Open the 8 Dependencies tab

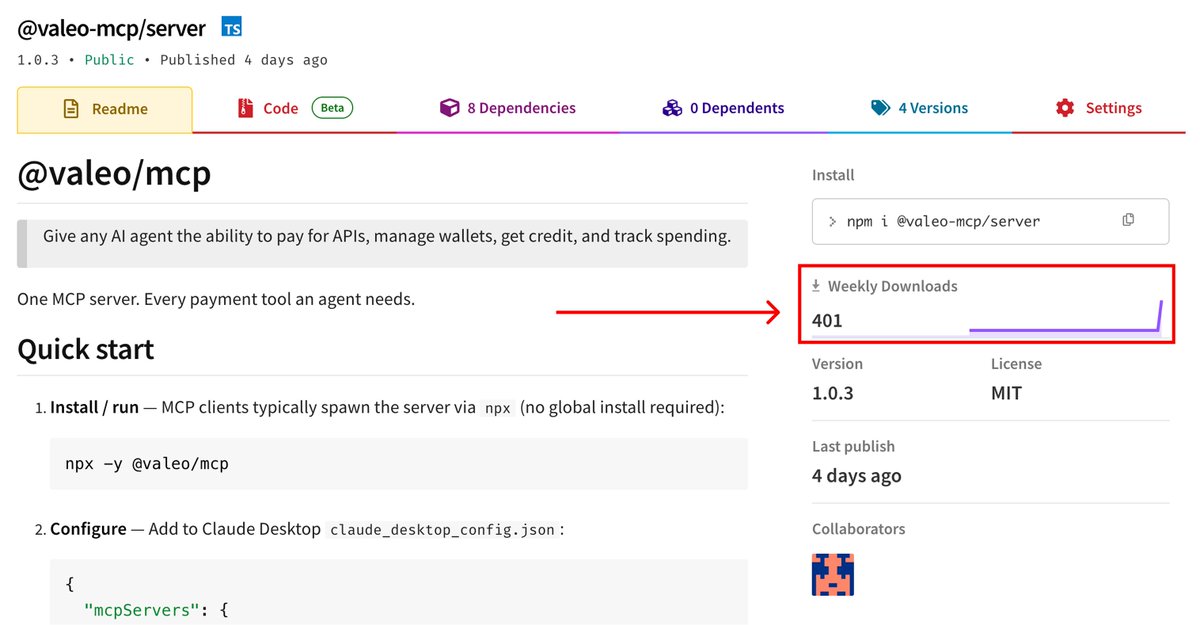coord(508,108)
